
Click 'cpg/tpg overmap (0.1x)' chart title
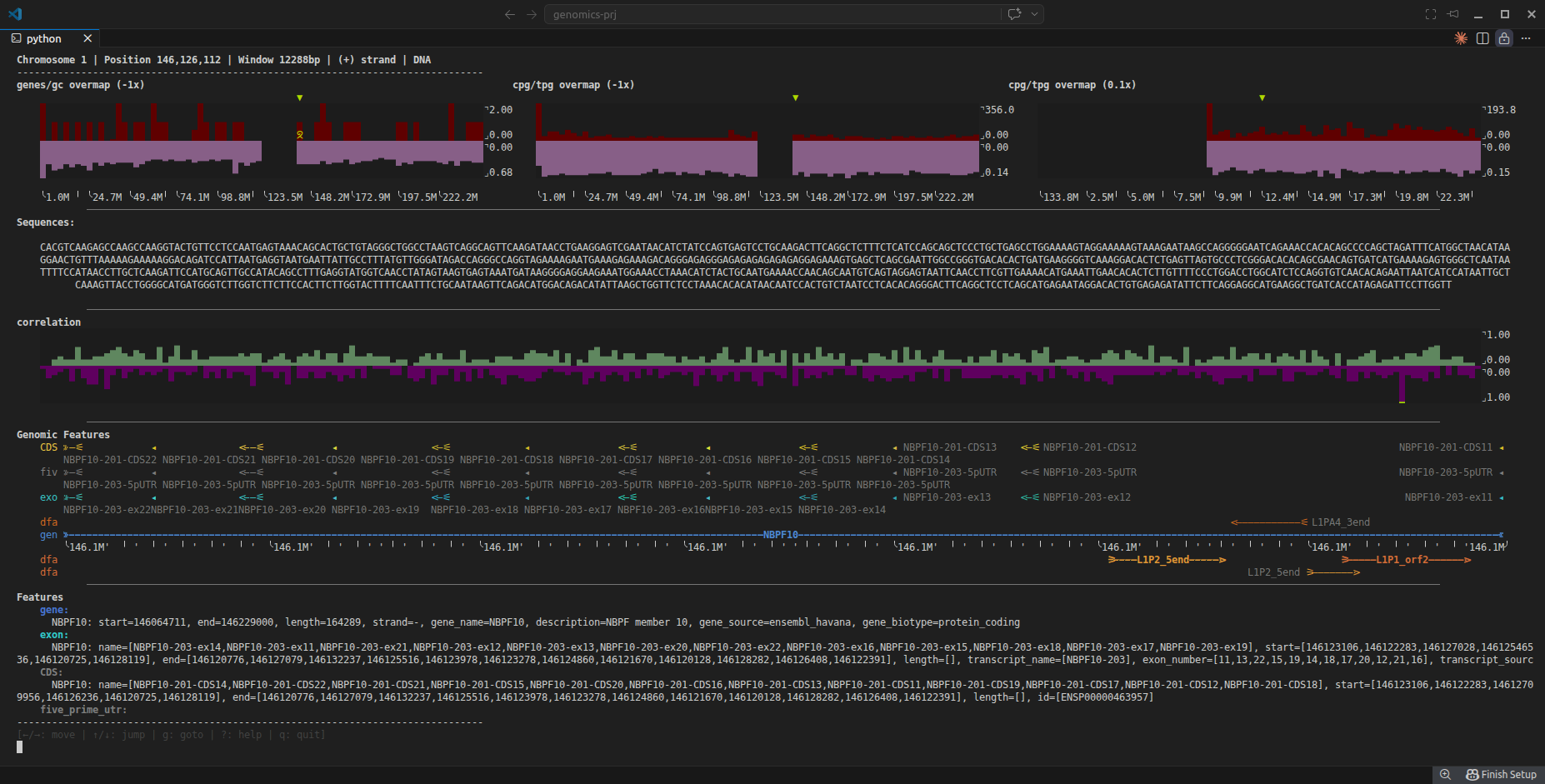1072,85
